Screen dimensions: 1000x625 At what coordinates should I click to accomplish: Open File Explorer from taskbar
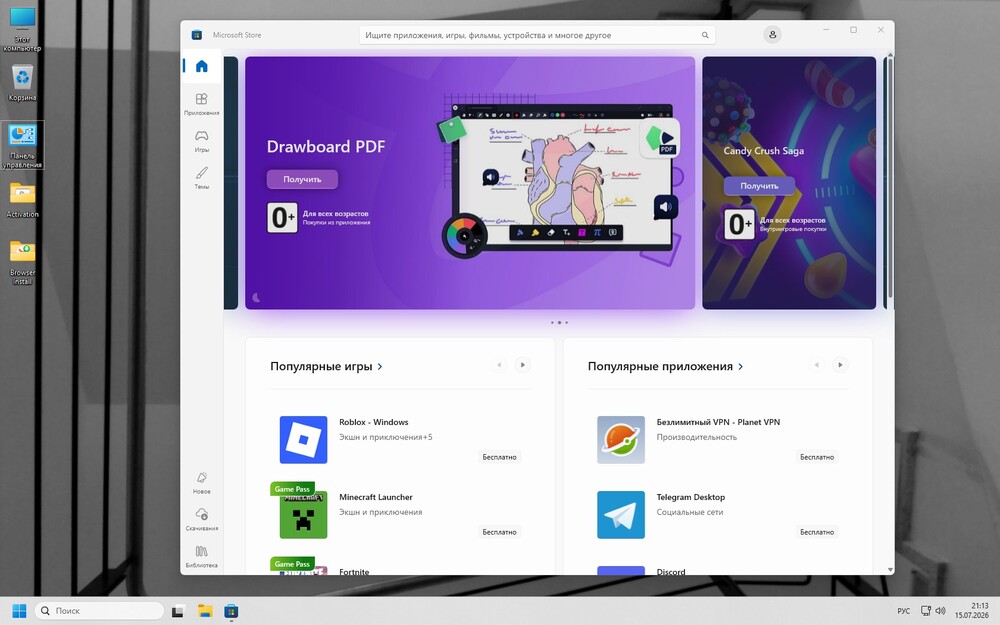[x=205, y=610]
